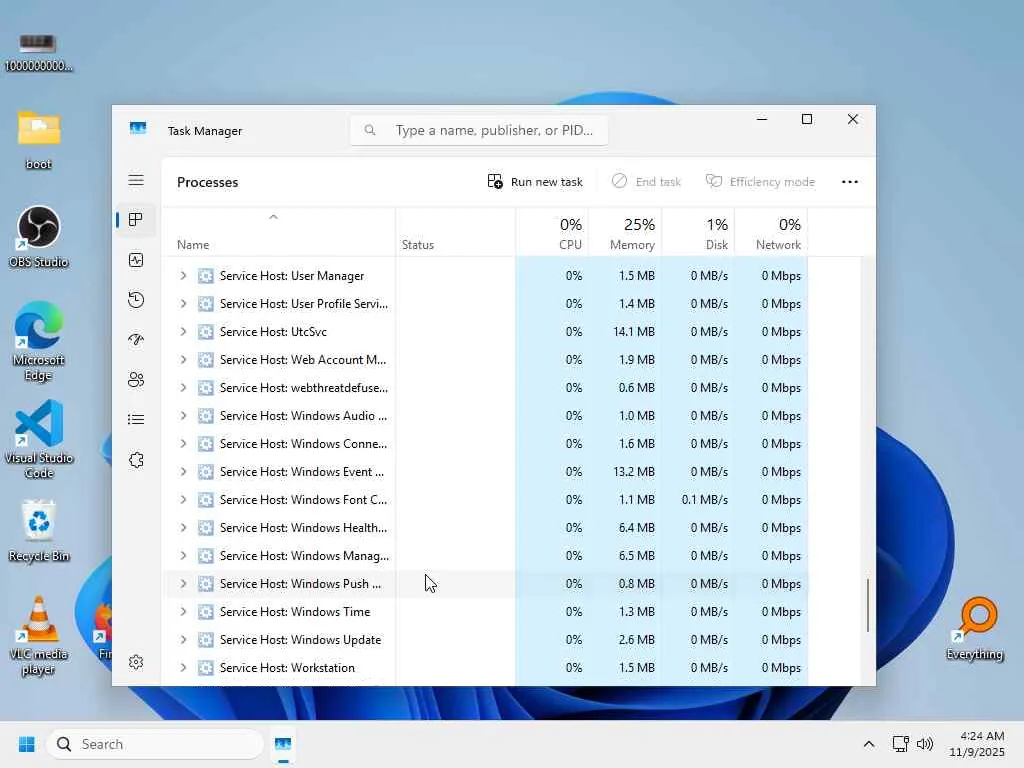The height and width of the screenshot is (768, 1024).
Task: Open the Users sidebar icon
Action: [x=136, y=379]
